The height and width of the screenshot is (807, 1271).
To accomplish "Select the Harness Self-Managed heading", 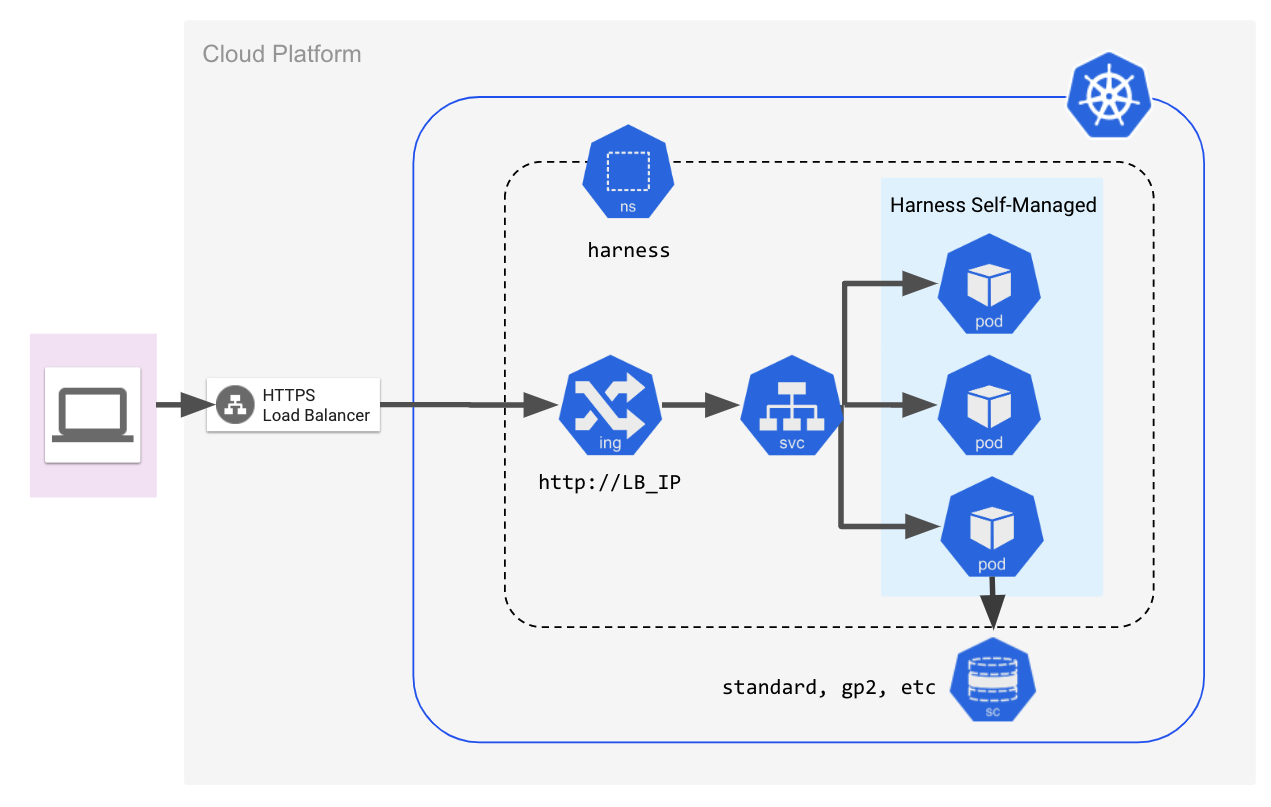I will click(x=993, y=205).
